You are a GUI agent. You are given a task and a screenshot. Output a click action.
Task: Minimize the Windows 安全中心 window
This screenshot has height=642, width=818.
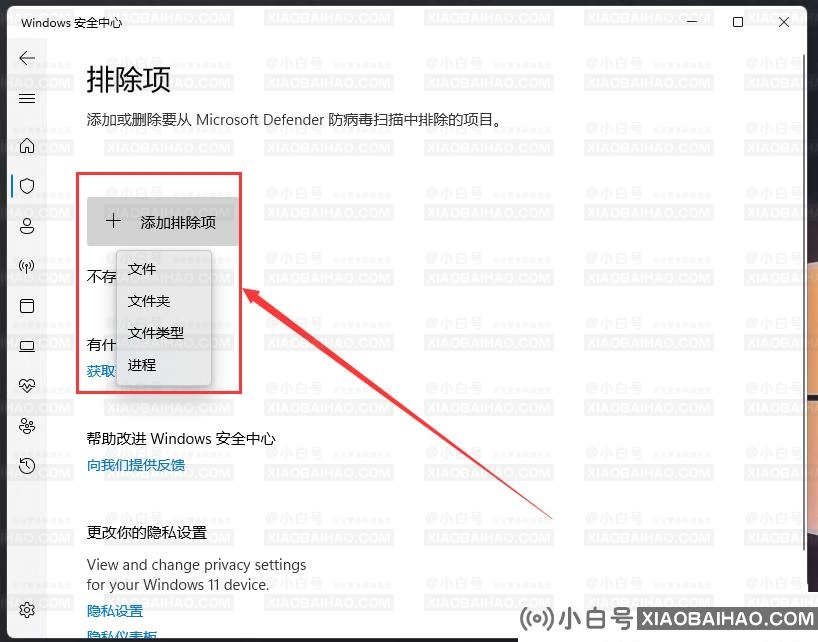click(x=692, y=22)
